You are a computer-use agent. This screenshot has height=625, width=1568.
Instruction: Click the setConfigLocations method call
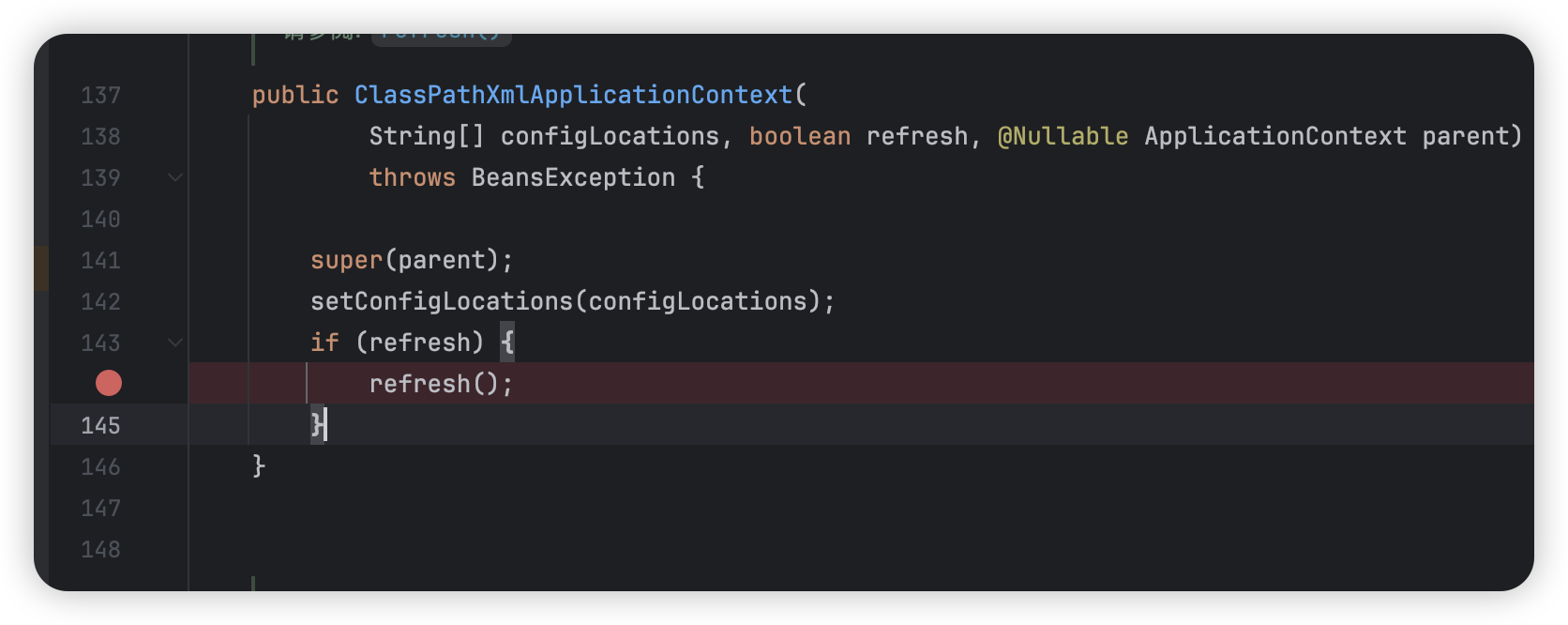pos(441,301)
